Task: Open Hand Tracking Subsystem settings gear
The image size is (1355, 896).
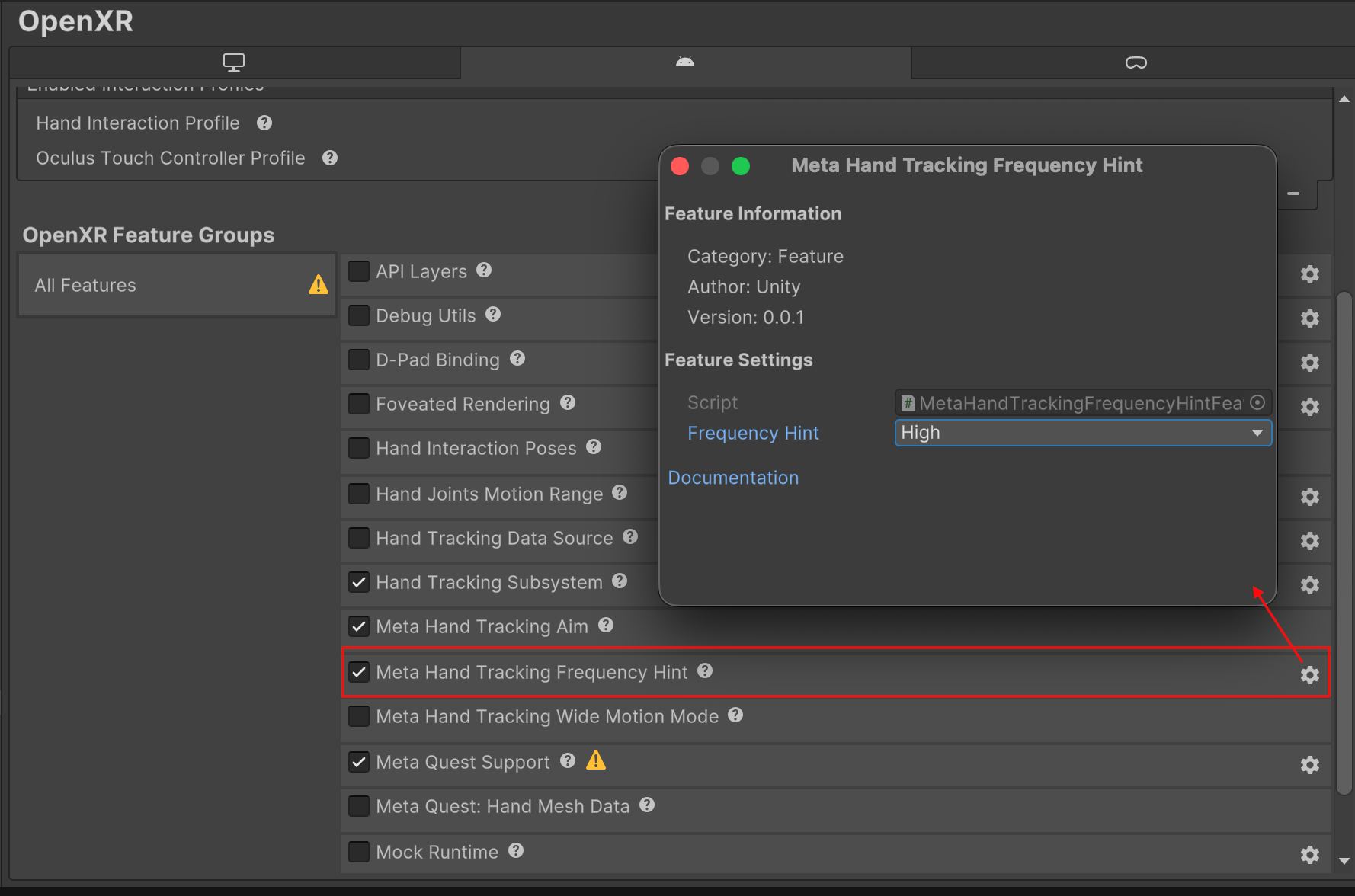Action: coord(1310,585)
